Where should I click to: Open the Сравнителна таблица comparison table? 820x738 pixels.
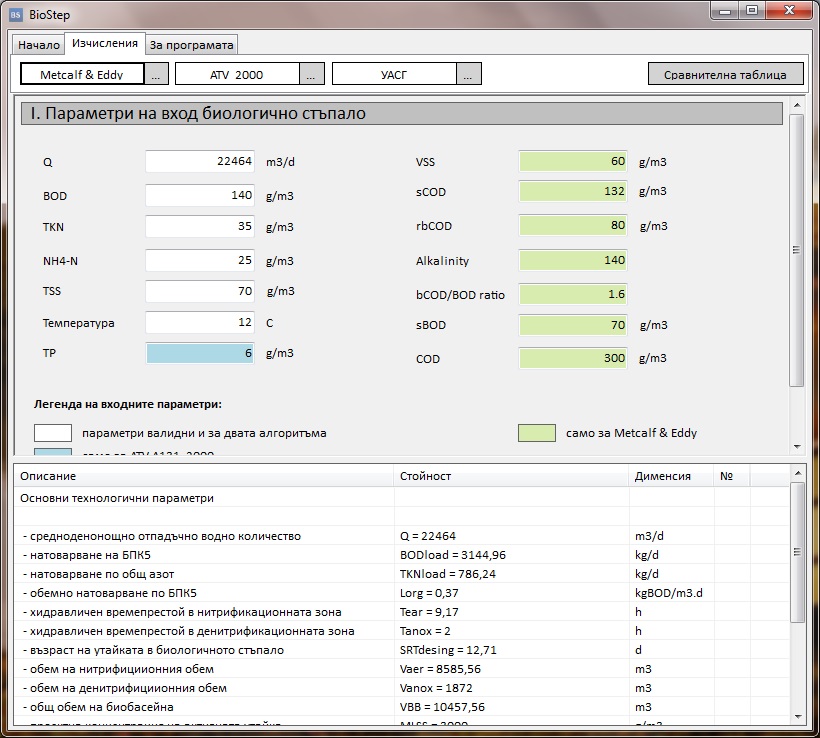pos(725,74)
